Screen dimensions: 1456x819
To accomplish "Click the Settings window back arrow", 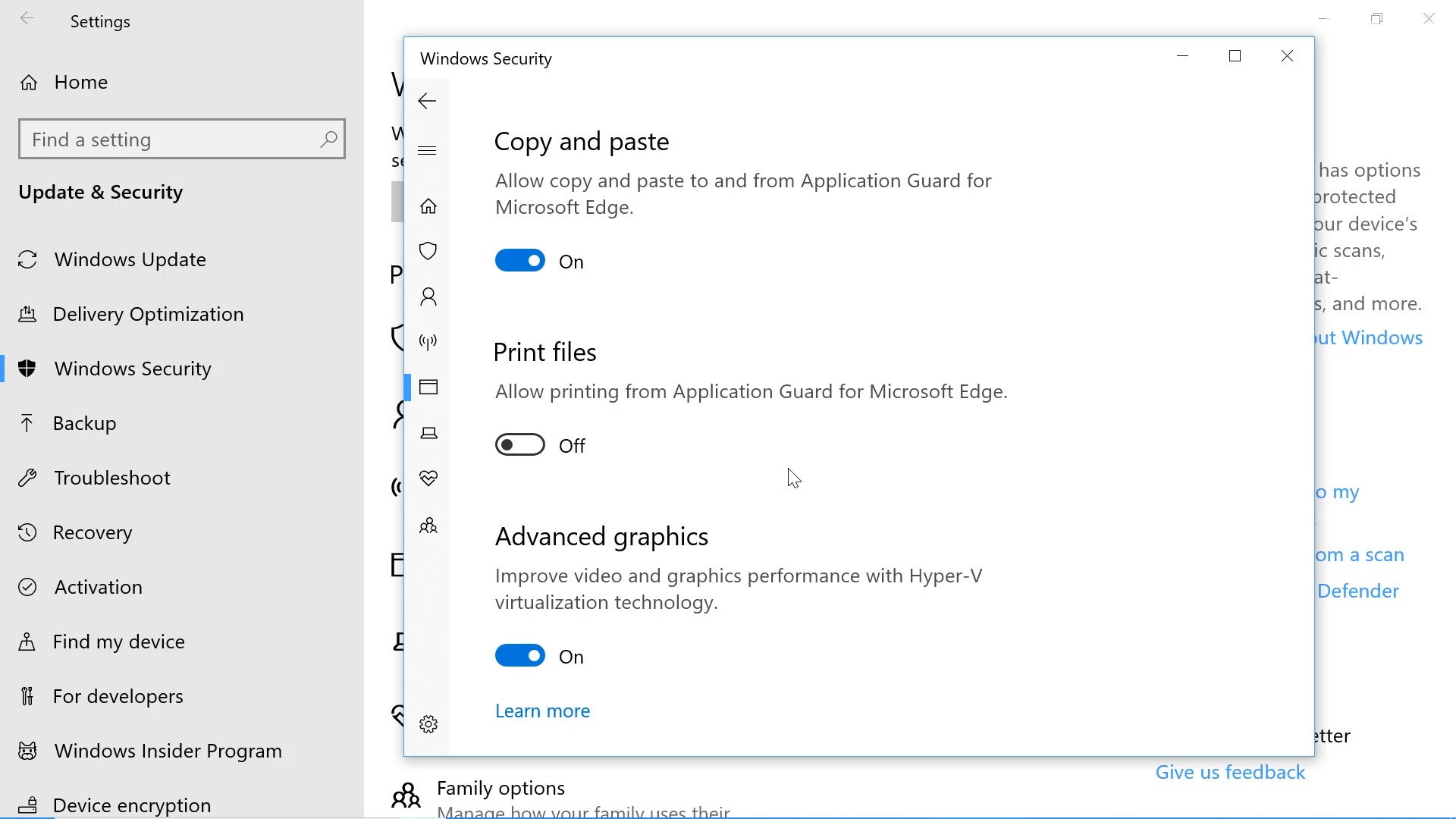I will click(27, 19).
